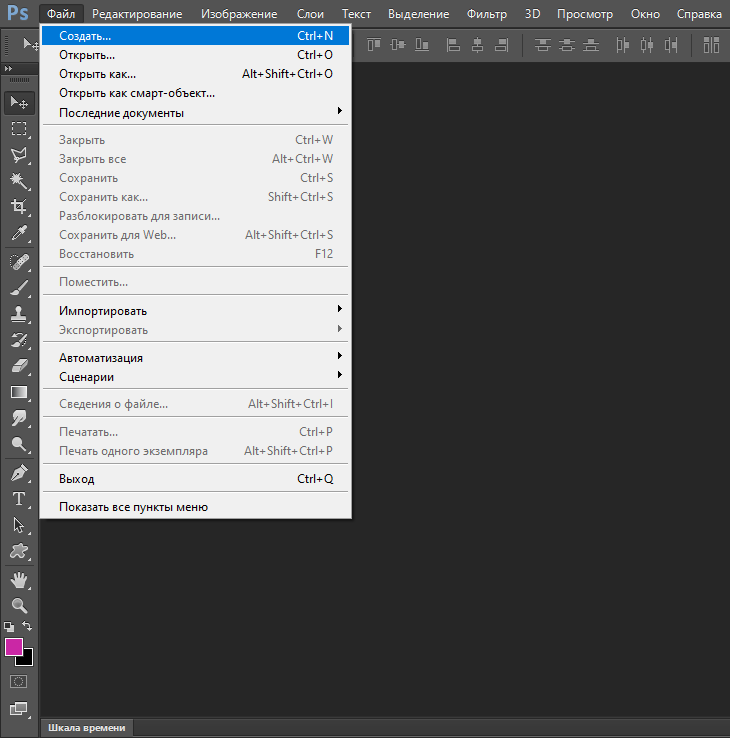This screenshot has height=738, width=730.
Task: Select the Polygonal Lasso tool
Action: click(19, 154)
